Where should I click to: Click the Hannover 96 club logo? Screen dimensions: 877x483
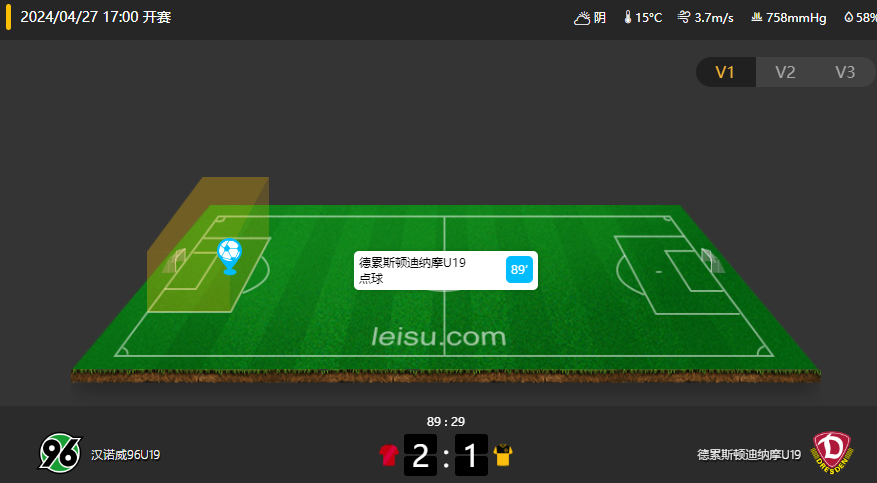pos(60,453)
